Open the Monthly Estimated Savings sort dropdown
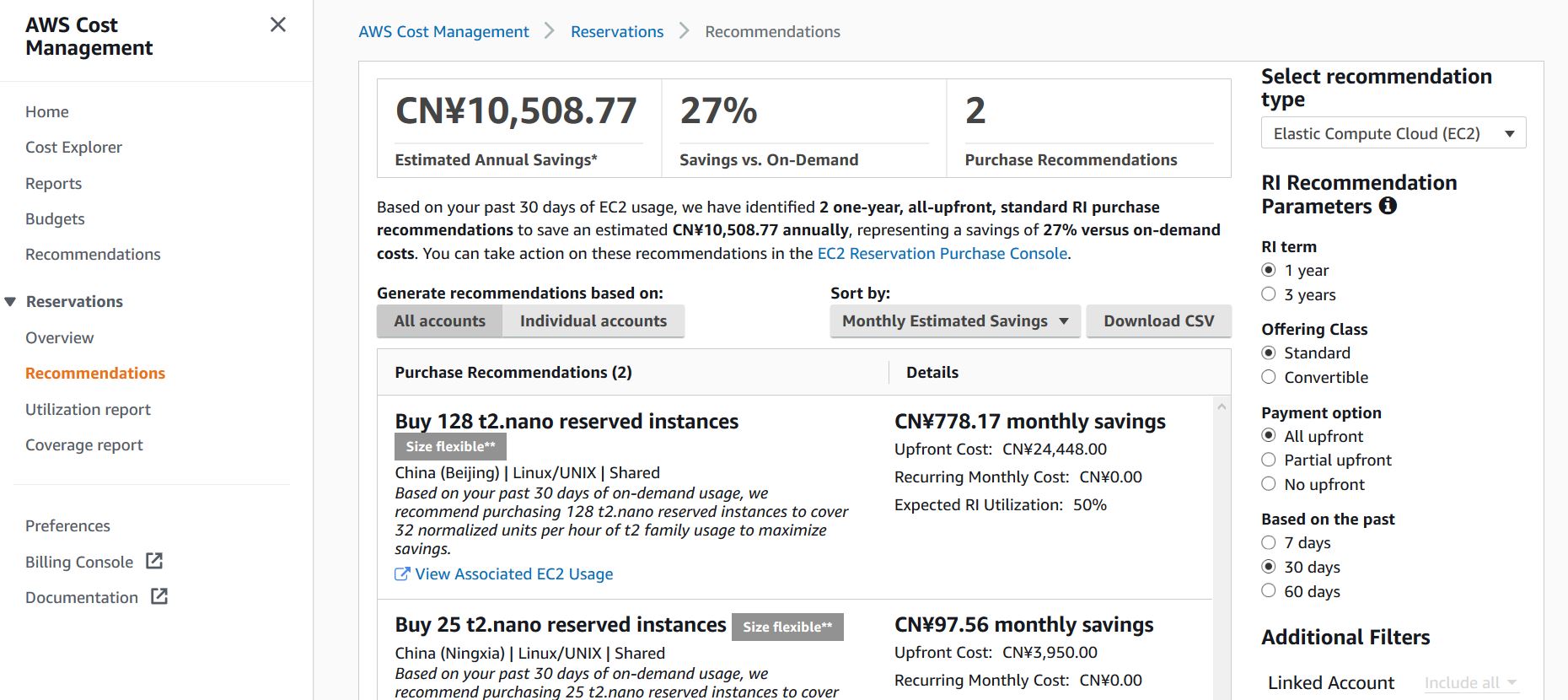 coord(955,320)
